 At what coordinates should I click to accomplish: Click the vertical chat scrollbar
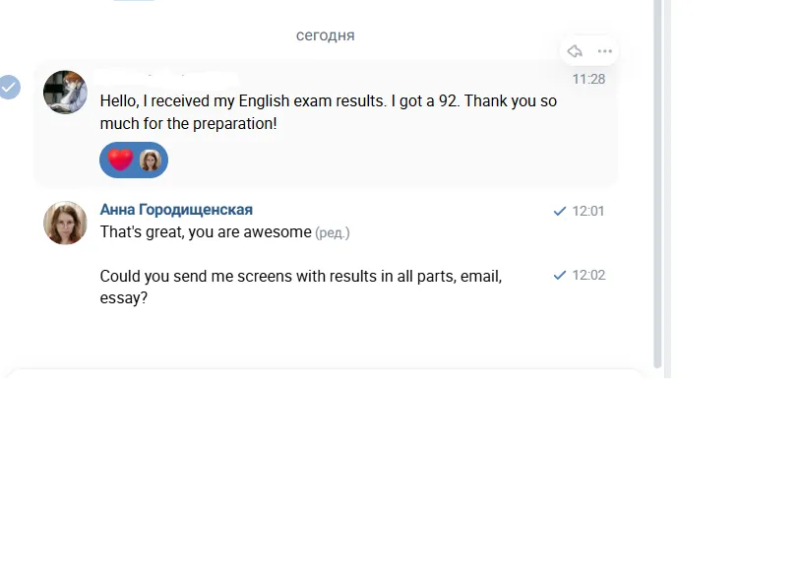[658, 184]
